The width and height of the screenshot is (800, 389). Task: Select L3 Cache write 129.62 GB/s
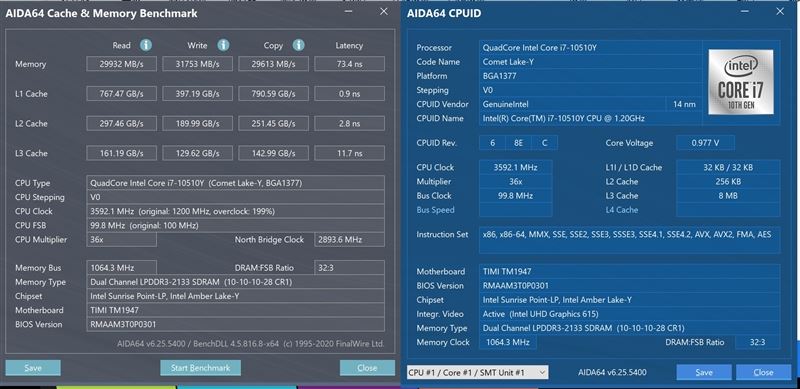197,153
